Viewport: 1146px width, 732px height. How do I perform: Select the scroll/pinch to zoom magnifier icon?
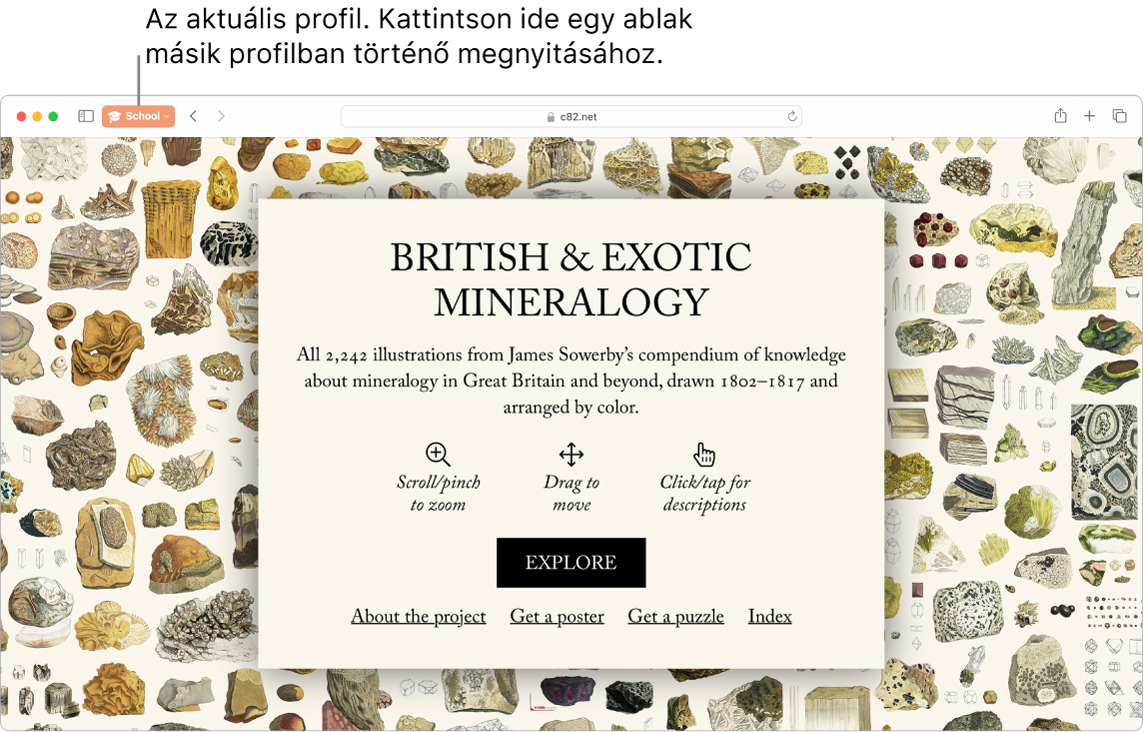coord(437,453)
